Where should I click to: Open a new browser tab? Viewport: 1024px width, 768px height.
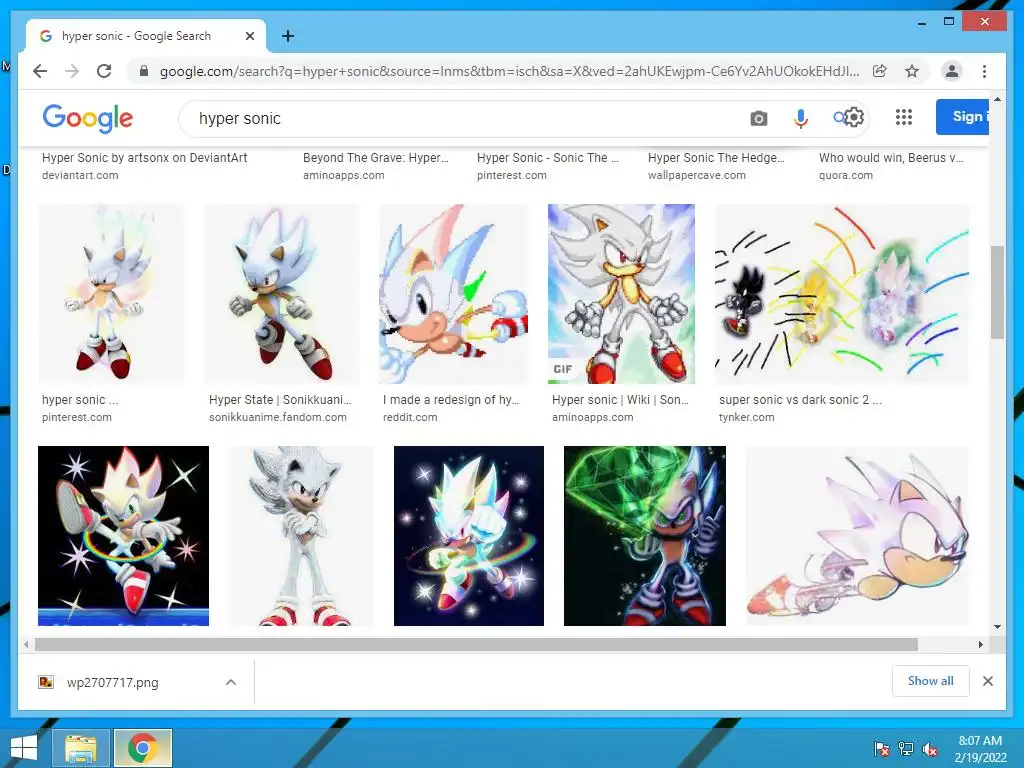coord(288,36)
